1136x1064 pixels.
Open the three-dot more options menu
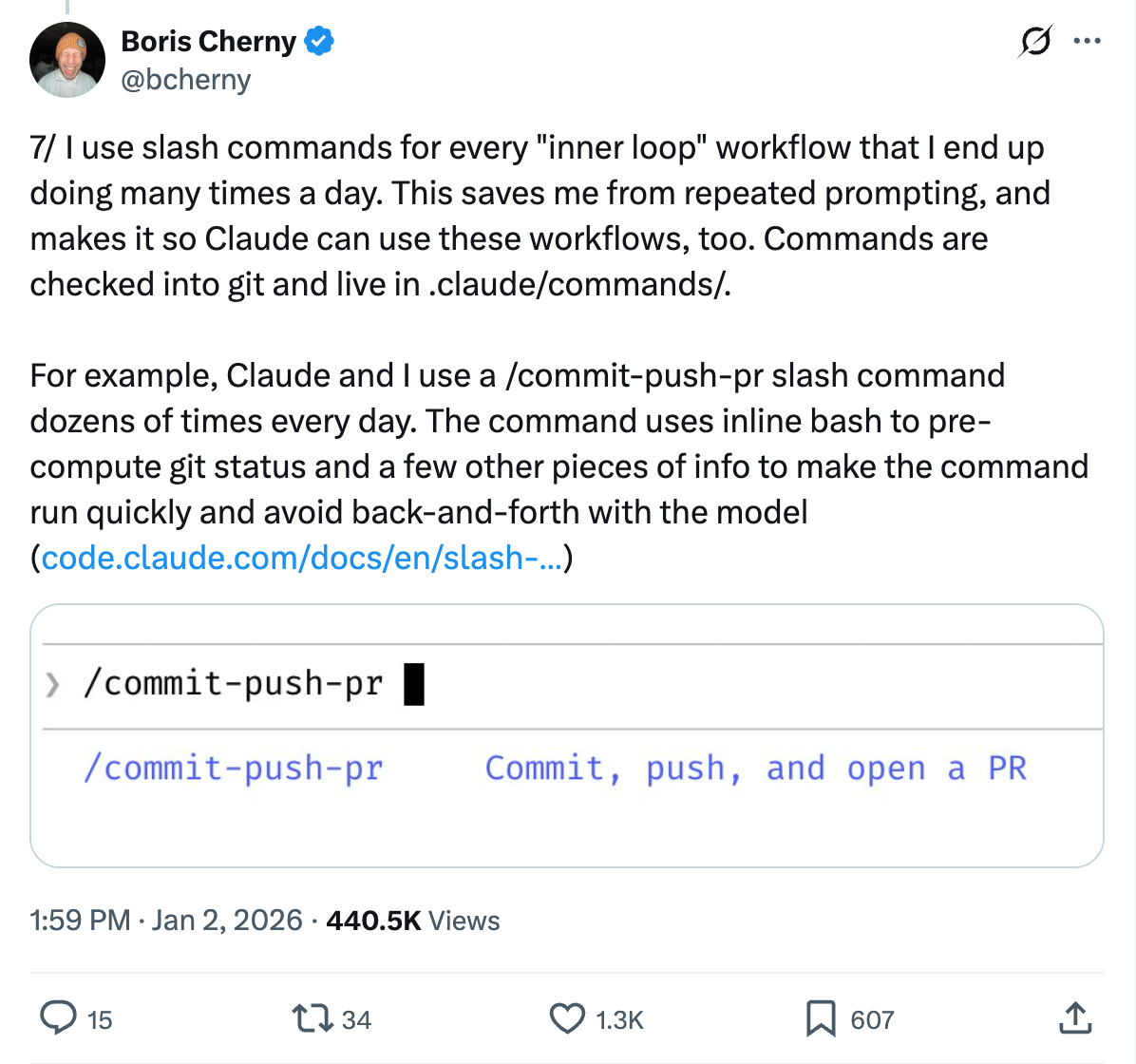click(x=1087, y=42)
